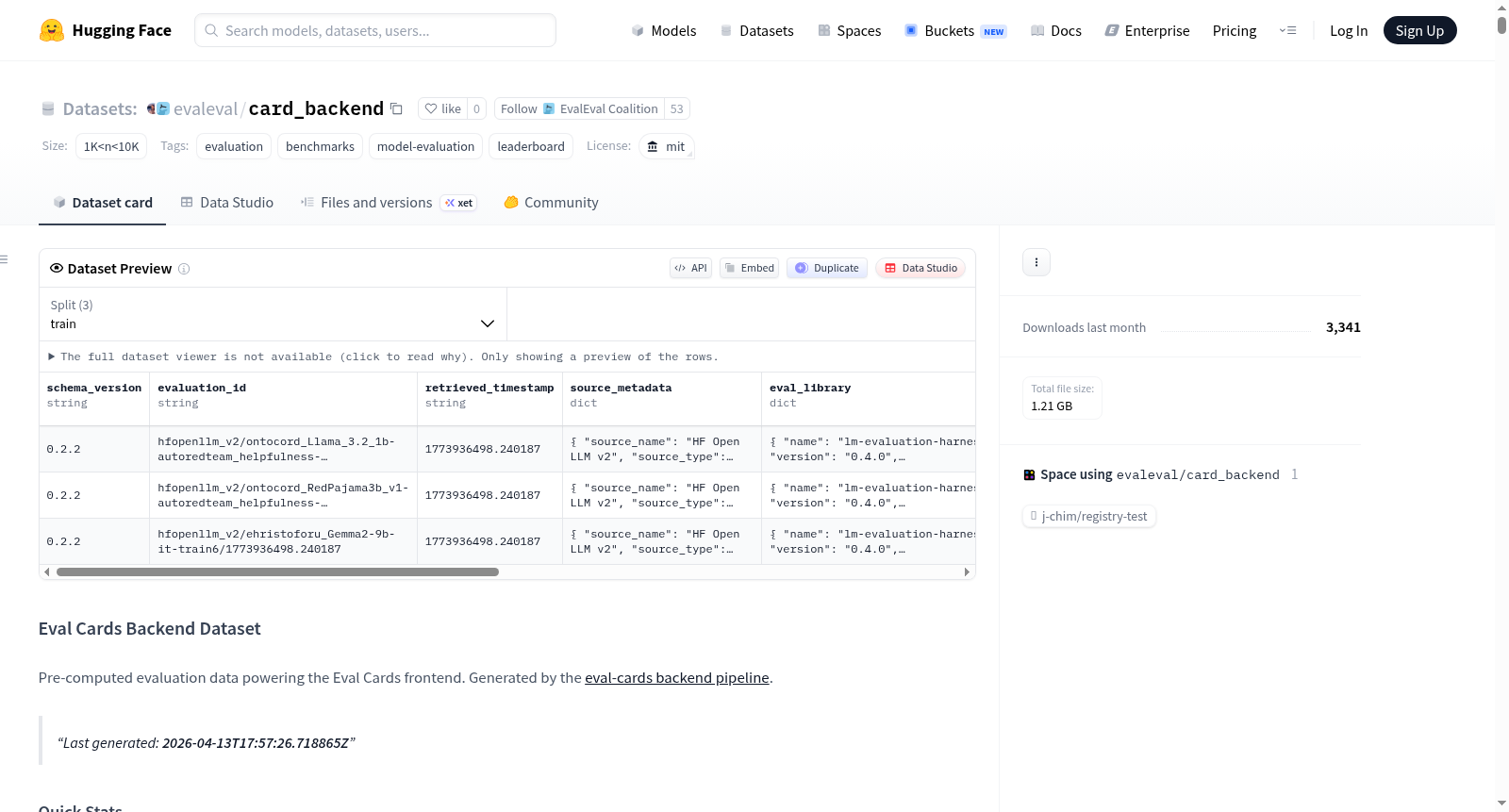The width and height of the screenshot is (1509, 812).
Task: Follow the EvalEval Coalition
Action: pyautogui.click(x=579, y=108)
